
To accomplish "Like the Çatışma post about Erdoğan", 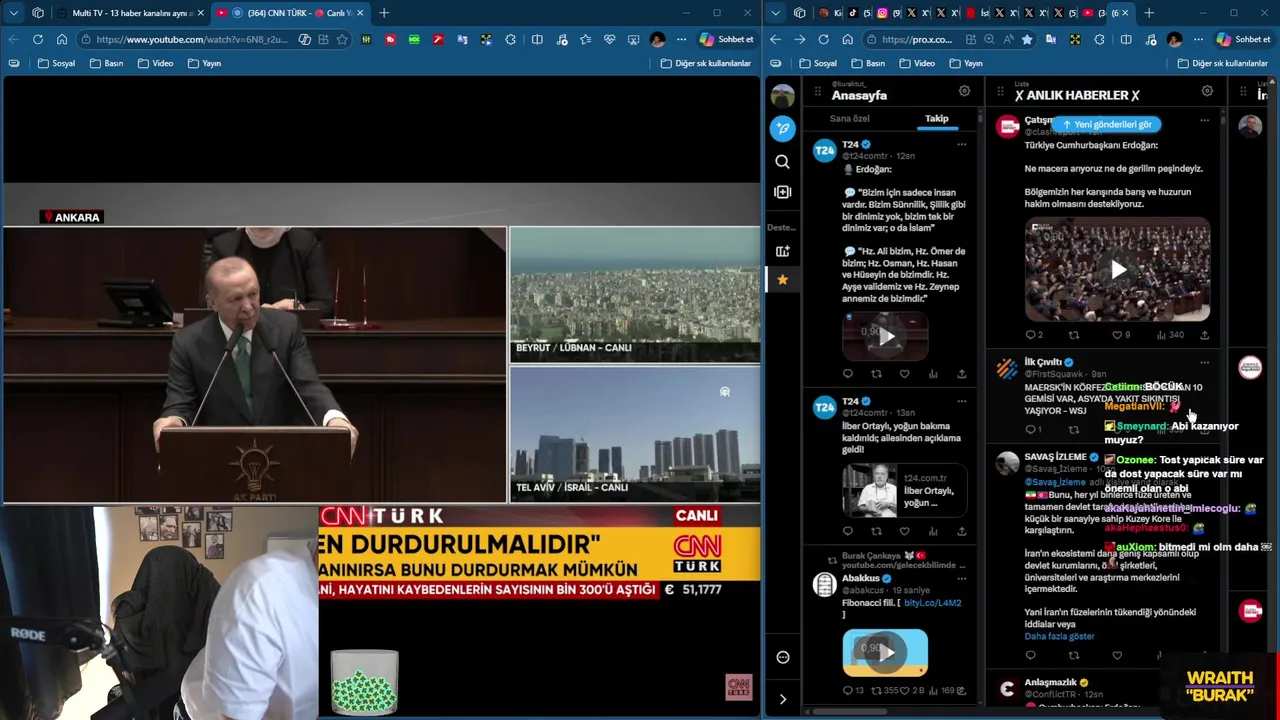I will [x=1117, y=335].
